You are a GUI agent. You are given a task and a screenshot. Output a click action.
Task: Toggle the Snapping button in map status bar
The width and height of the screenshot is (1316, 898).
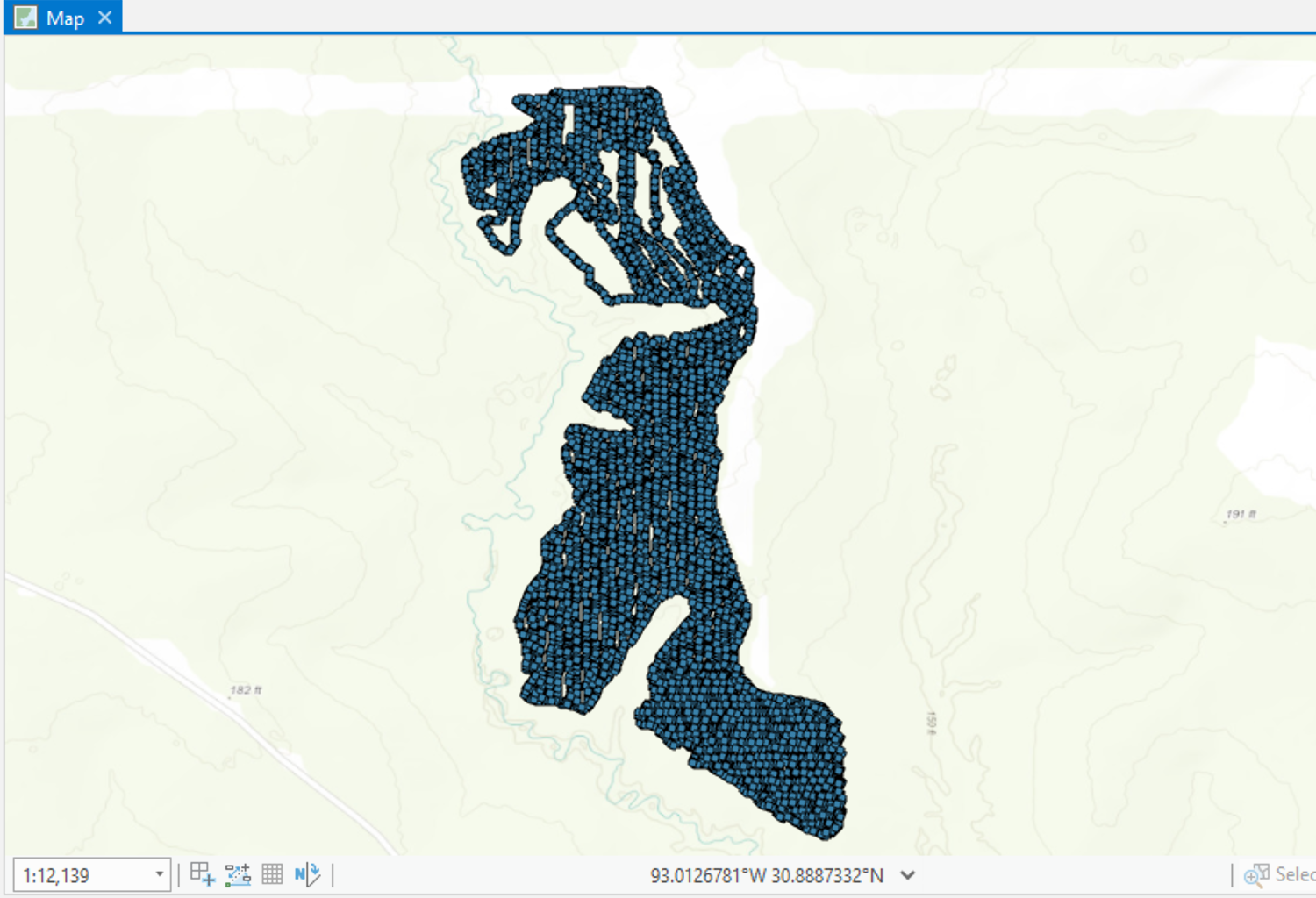[202, 873]
